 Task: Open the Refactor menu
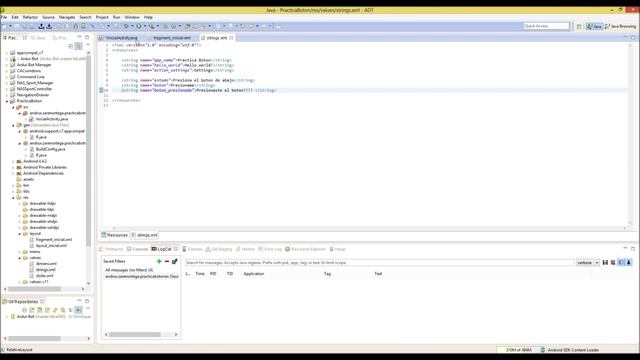point(30,17)
